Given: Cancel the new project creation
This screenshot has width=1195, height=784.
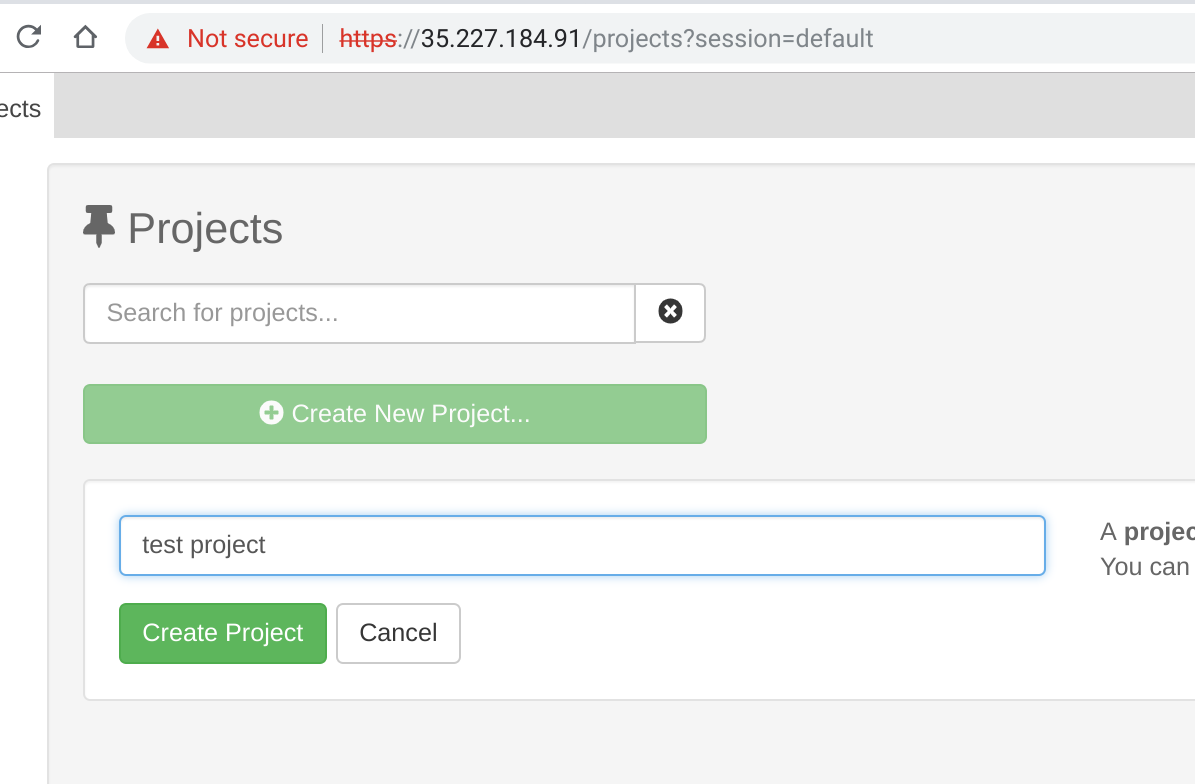Looking at the screenshot, I should [398, 633].
